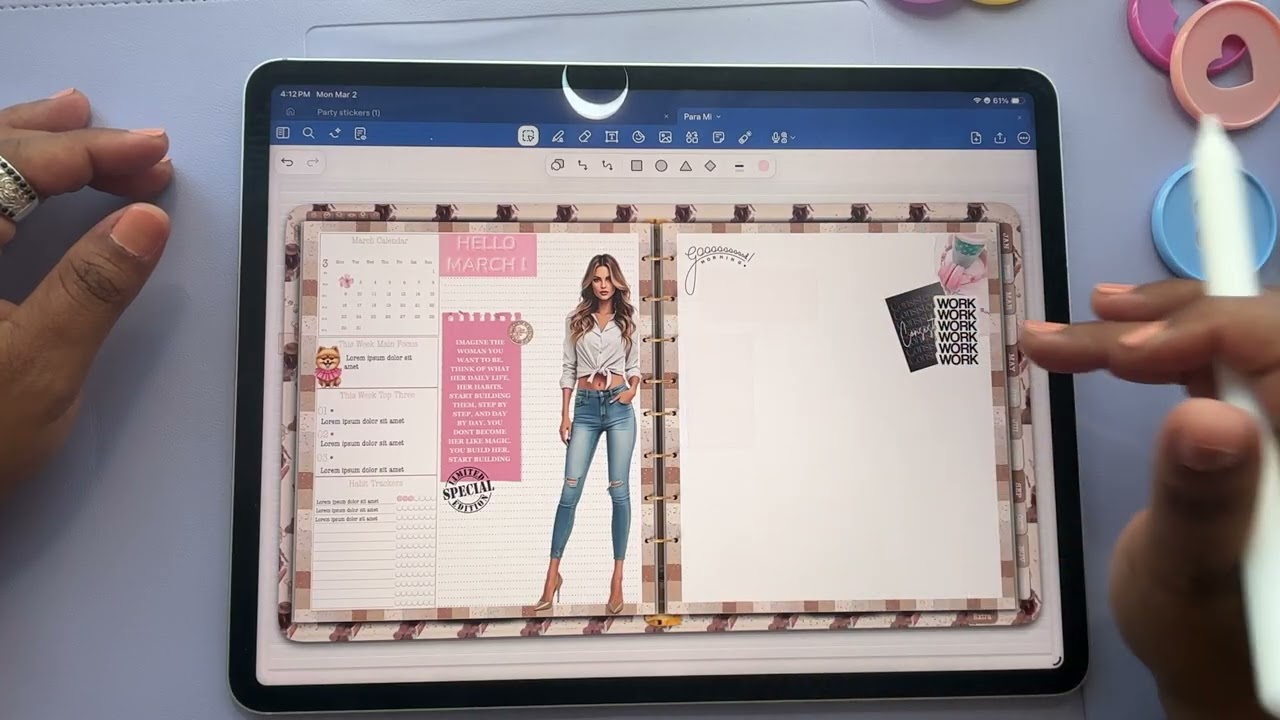Screen dimensions: 1280x720
Task: Tap the Habit Trackers heading
Action: (376, 483)
